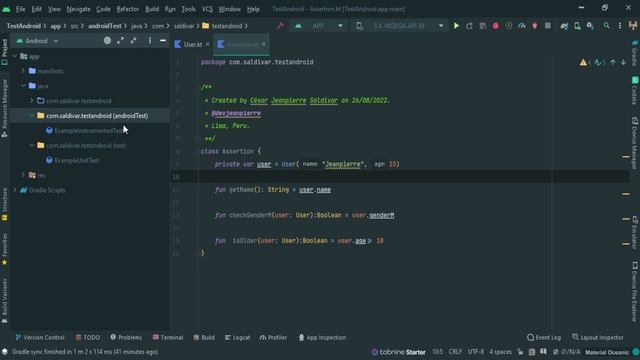This screenshot has width=640, height=360.
Task: Expand the res folder
Action: 23,175
